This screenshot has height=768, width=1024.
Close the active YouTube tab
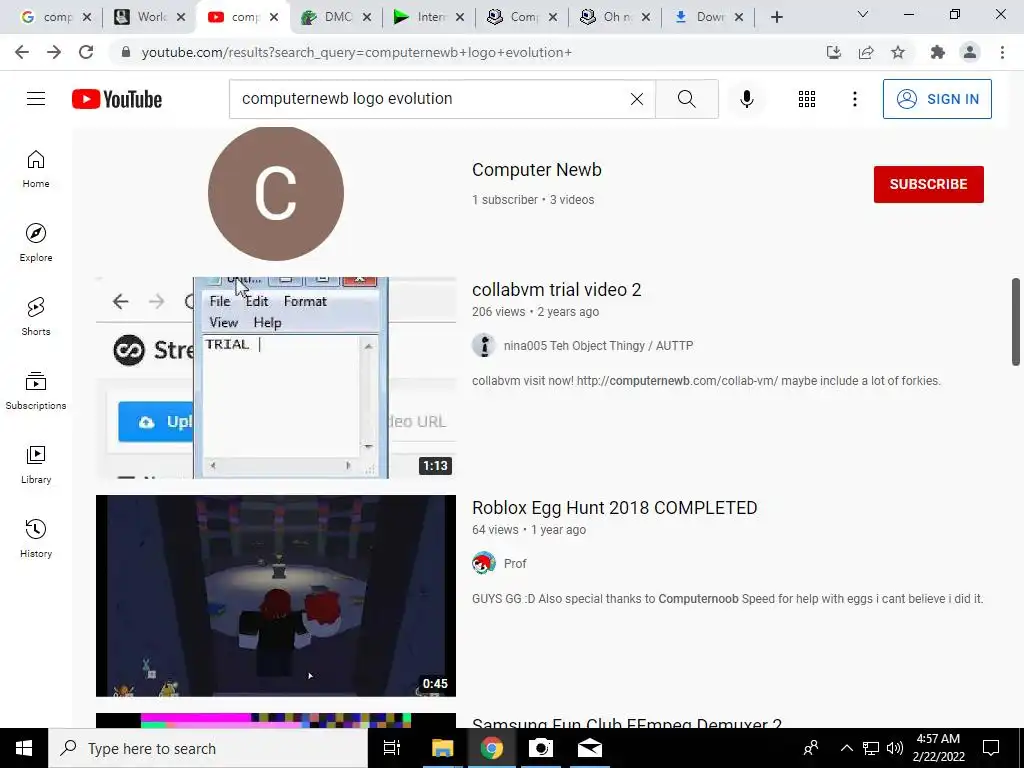coord(274,18)
